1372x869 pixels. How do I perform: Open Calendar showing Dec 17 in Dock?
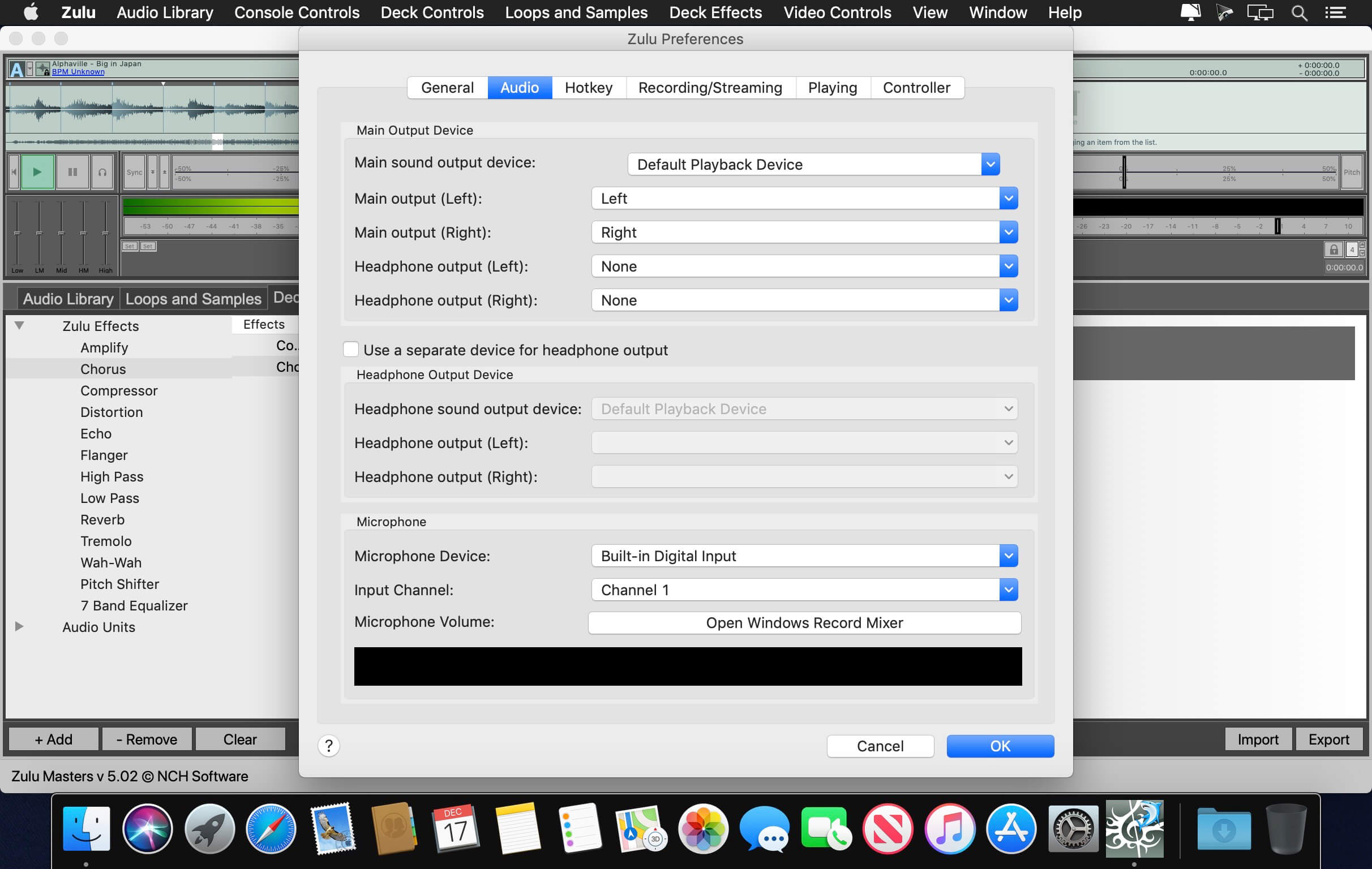[455, 828]
